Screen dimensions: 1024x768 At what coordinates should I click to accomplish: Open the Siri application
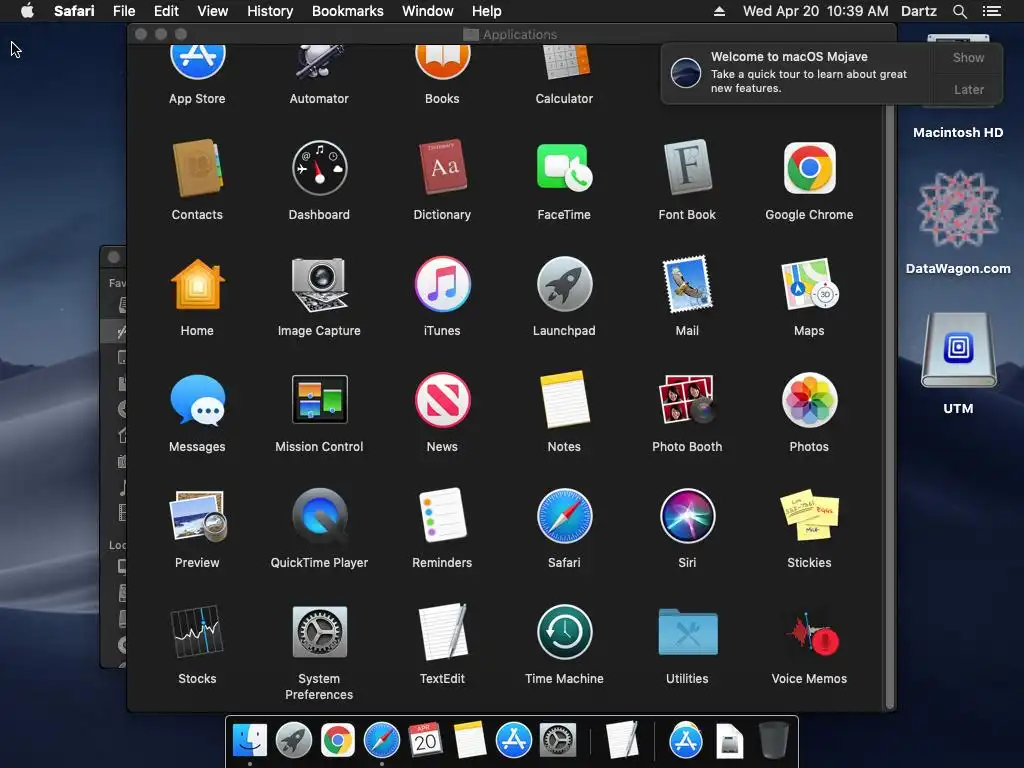[x=687, y=517]
